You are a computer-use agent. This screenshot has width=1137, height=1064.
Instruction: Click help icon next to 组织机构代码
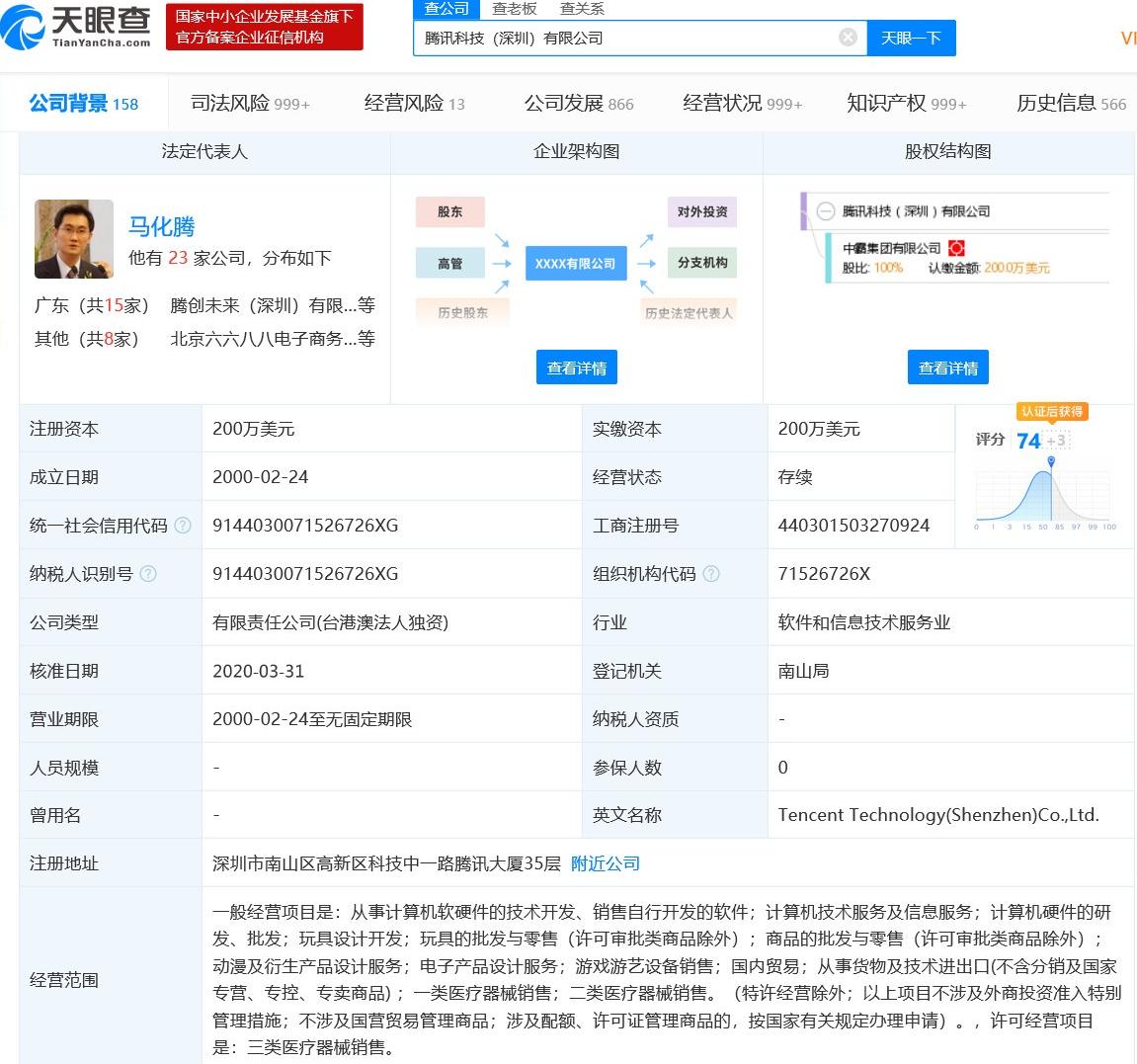pos(711,574)
